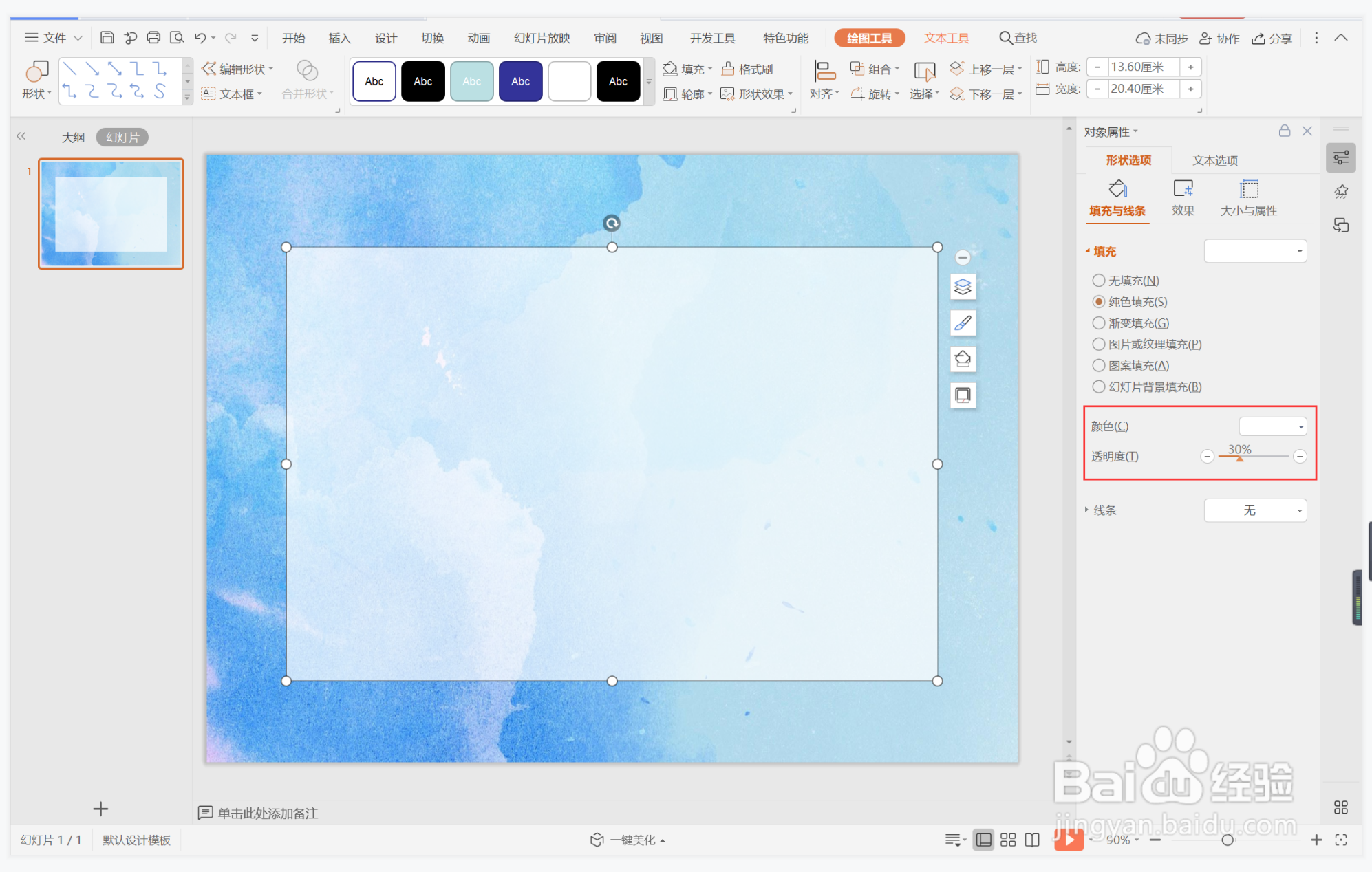Click the save icon in quick toolbar

point(107,38)
